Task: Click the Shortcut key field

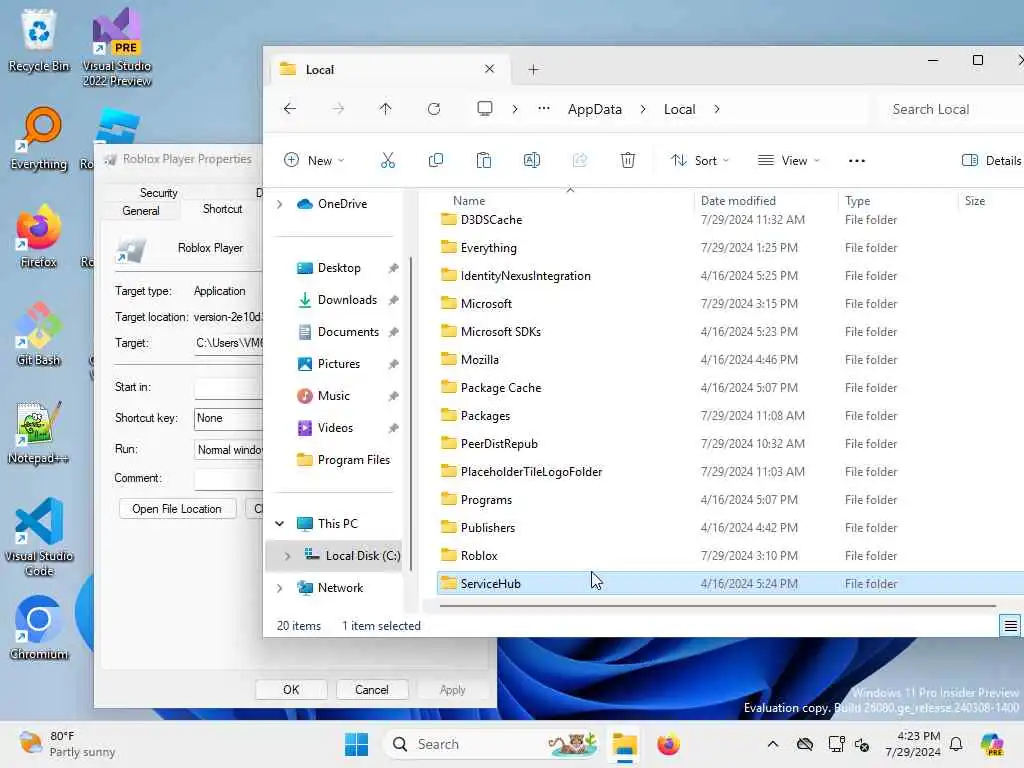Action: (229, 418)
